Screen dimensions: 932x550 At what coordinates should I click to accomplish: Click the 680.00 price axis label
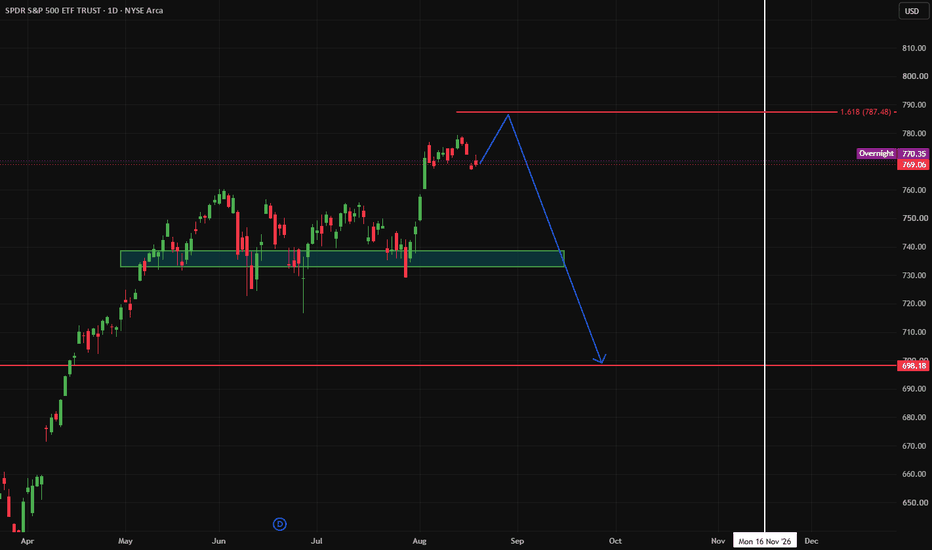(x=914, y=417)
